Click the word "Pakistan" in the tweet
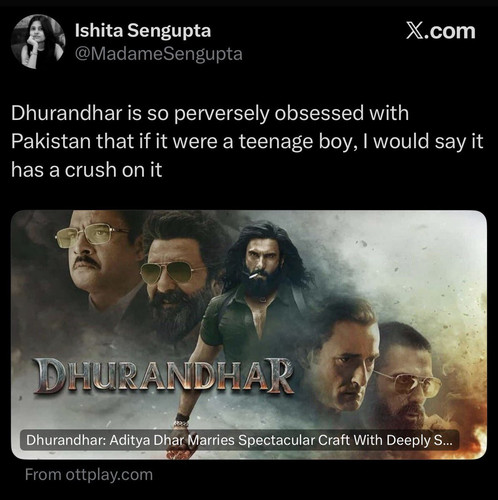Screen dimensions: 498x500 pyautogui.click(x=51, y=141)
